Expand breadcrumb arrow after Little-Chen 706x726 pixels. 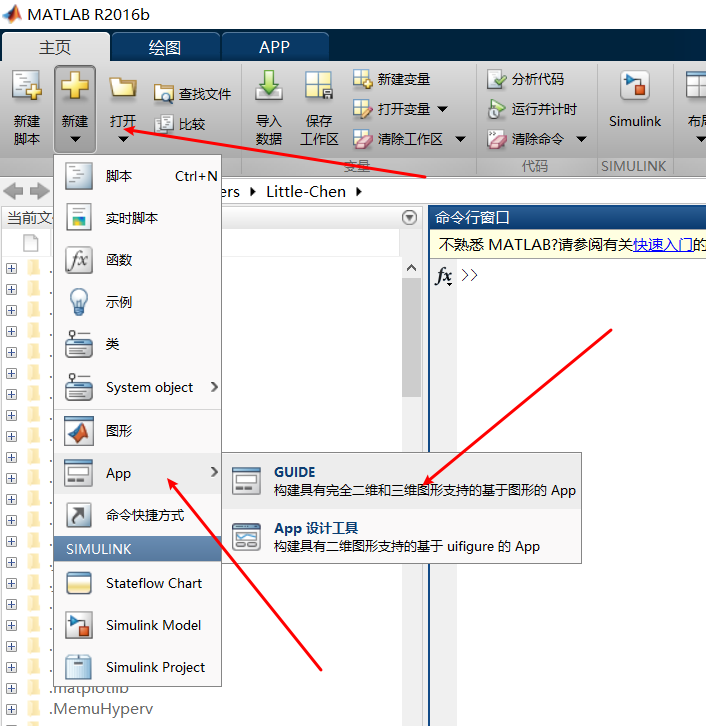click(359, 192)
